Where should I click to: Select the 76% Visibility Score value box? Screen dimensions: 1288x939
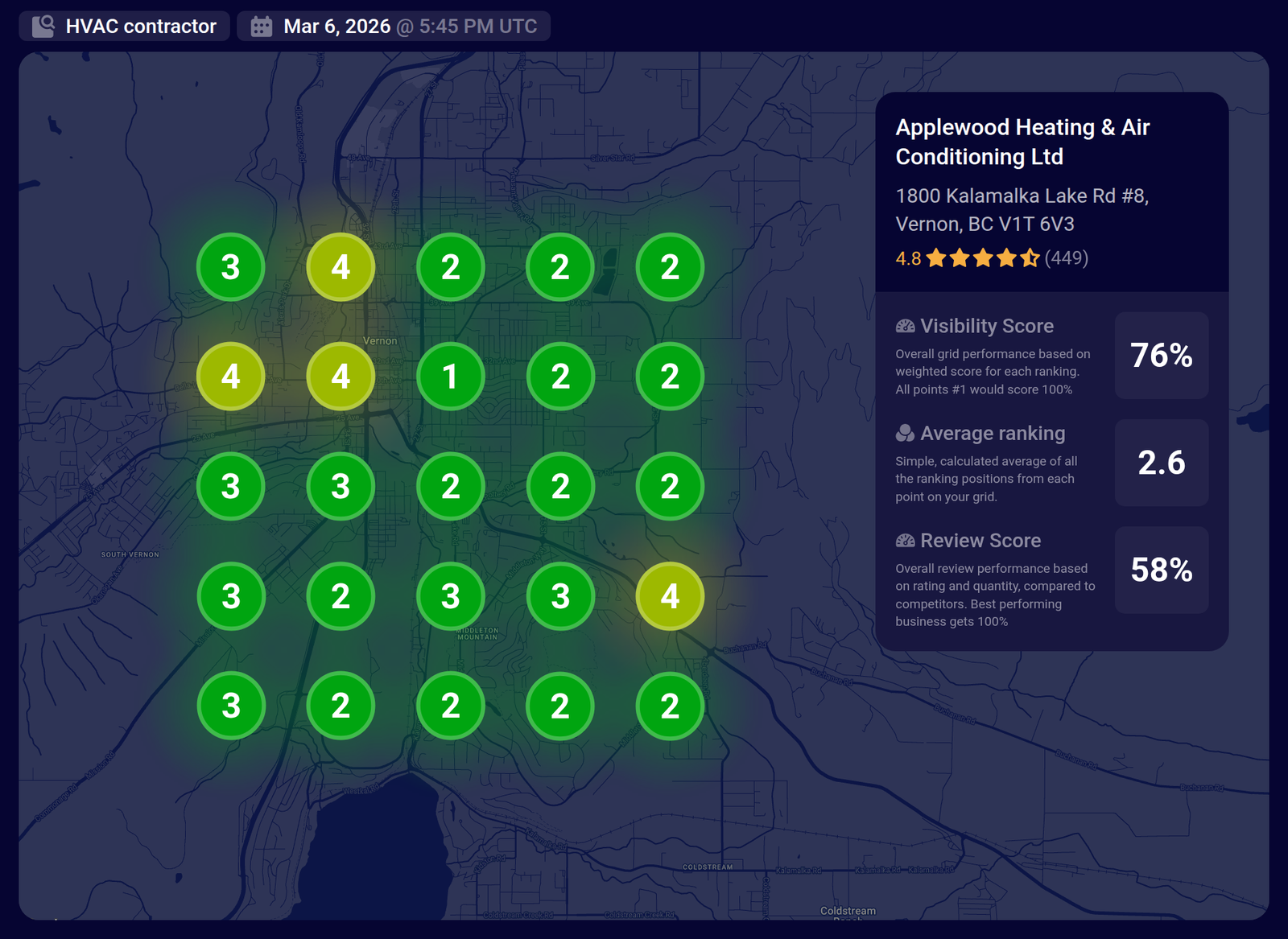click(x=1161, y=356)
